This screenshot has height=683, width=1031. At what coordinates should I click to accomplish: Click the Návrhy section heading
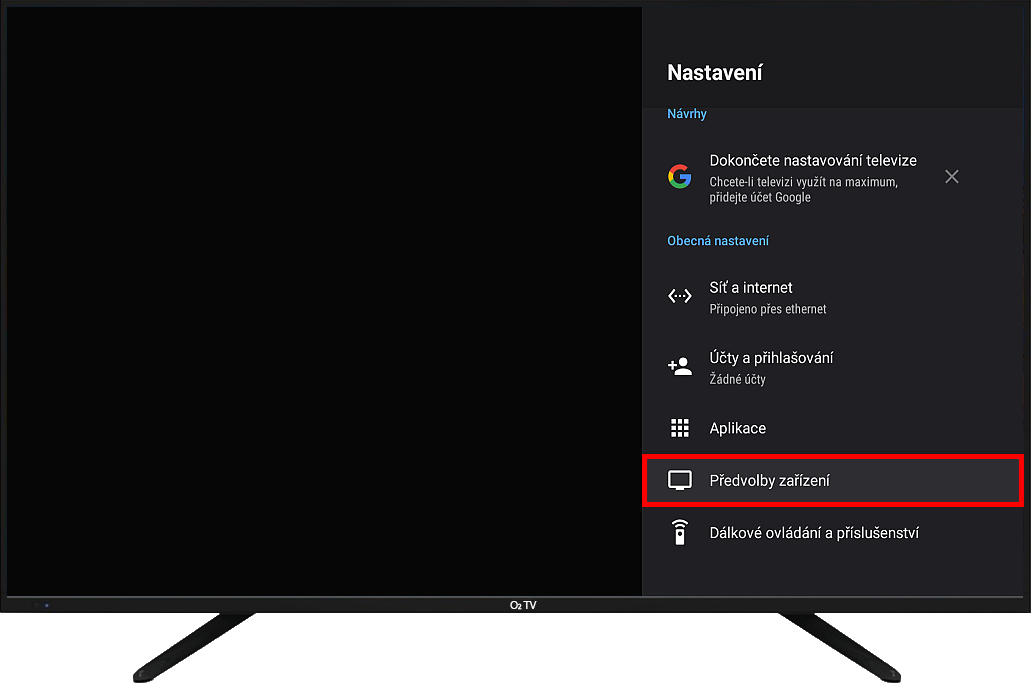coord(687,113)
